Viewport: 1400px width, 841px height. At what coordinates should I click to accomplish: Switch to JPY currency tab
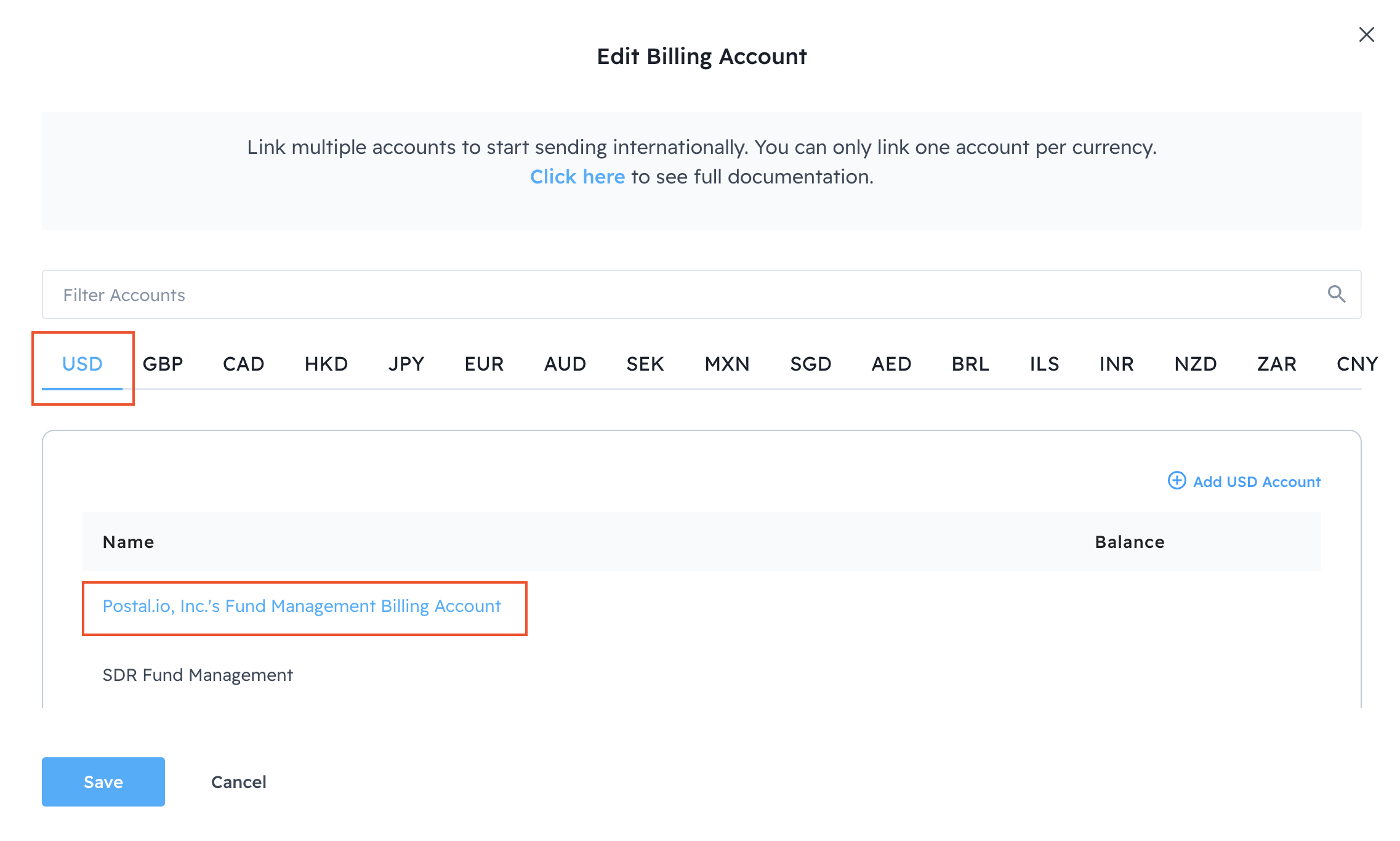pos(406,364)
